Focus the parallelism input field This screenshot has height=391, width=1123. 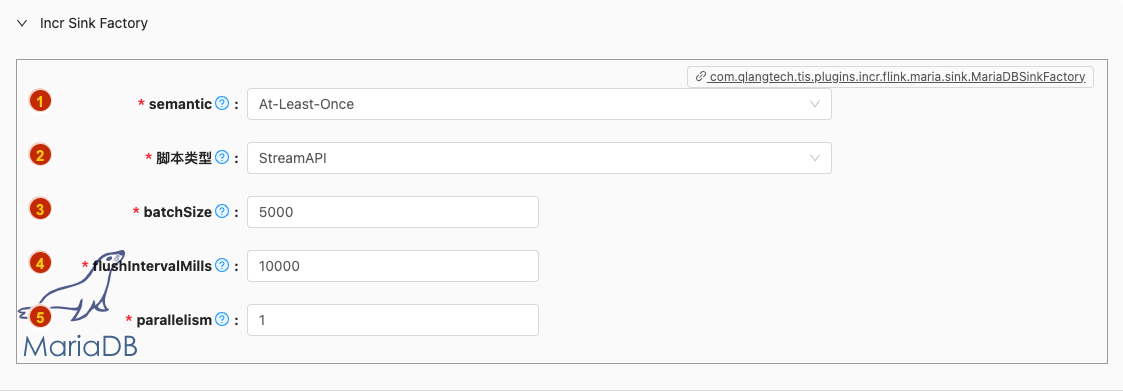392,320
